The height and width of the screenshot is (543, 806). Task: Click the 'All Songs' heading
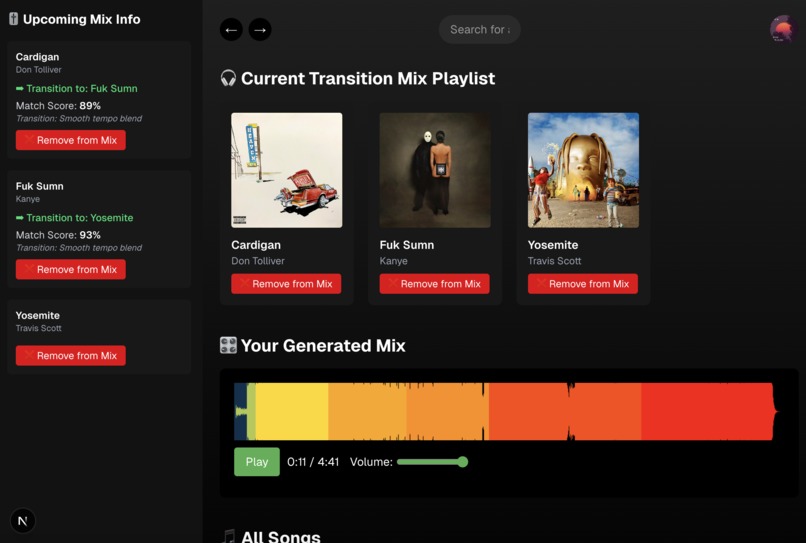[281, 537]
